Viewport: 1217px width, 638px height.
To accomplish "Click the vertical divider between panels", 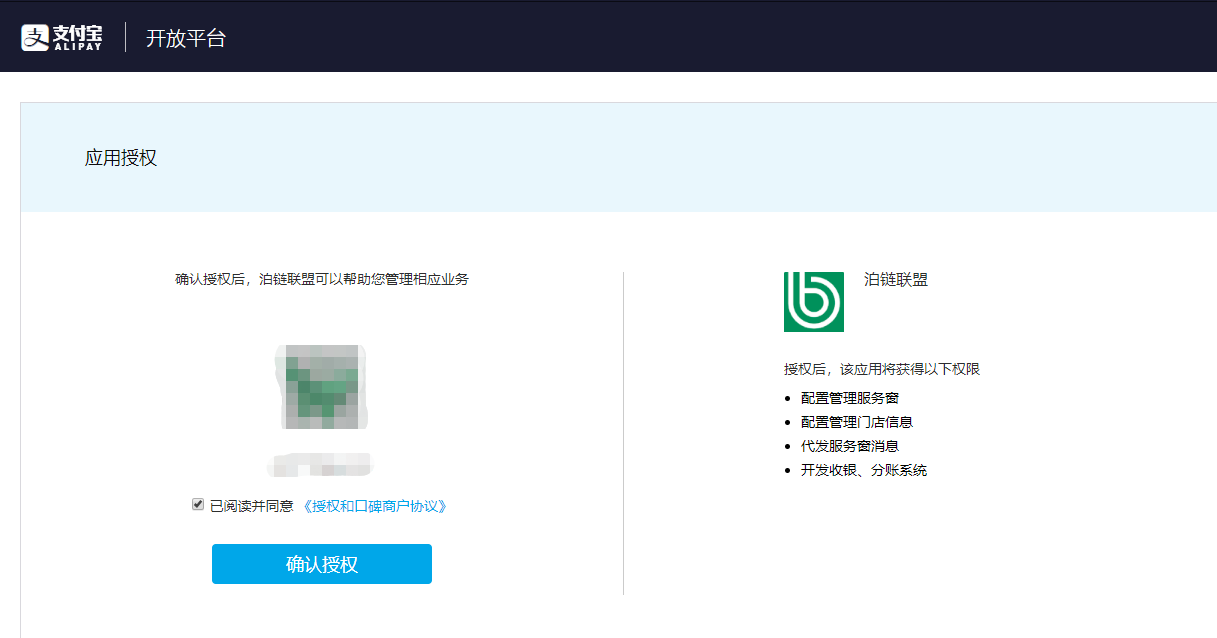I will (x=623, y=432).
